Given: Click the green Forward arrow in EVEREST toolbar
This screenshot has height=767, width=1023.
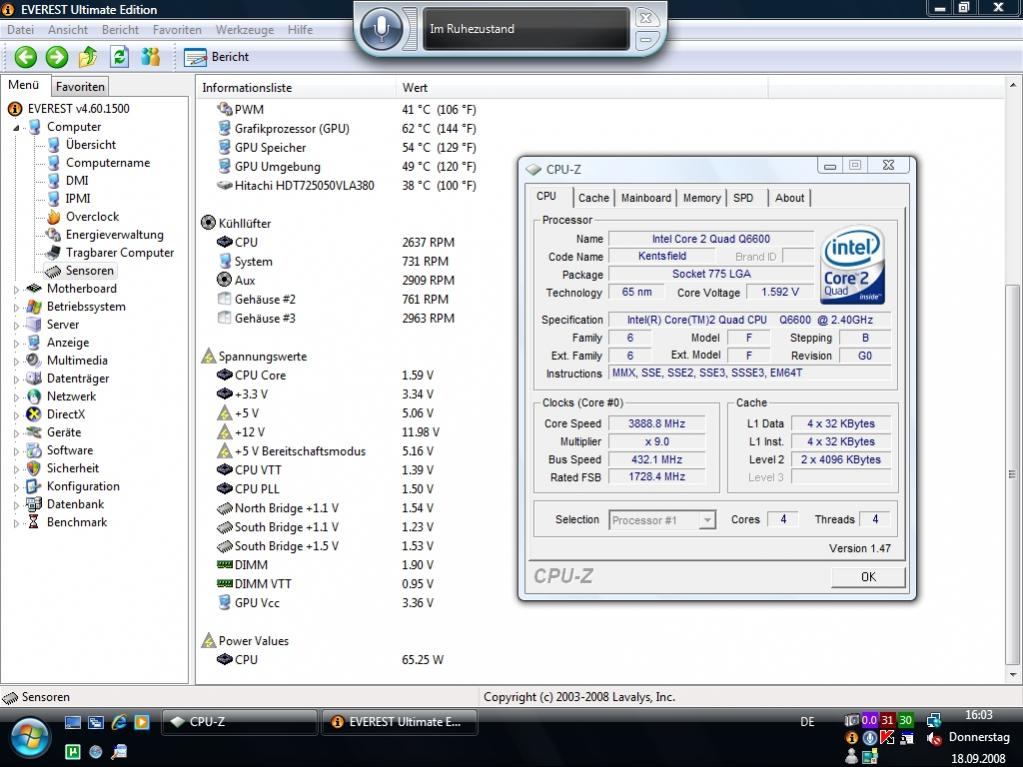Looking at the screenshot, I should (x=57, y=57).
